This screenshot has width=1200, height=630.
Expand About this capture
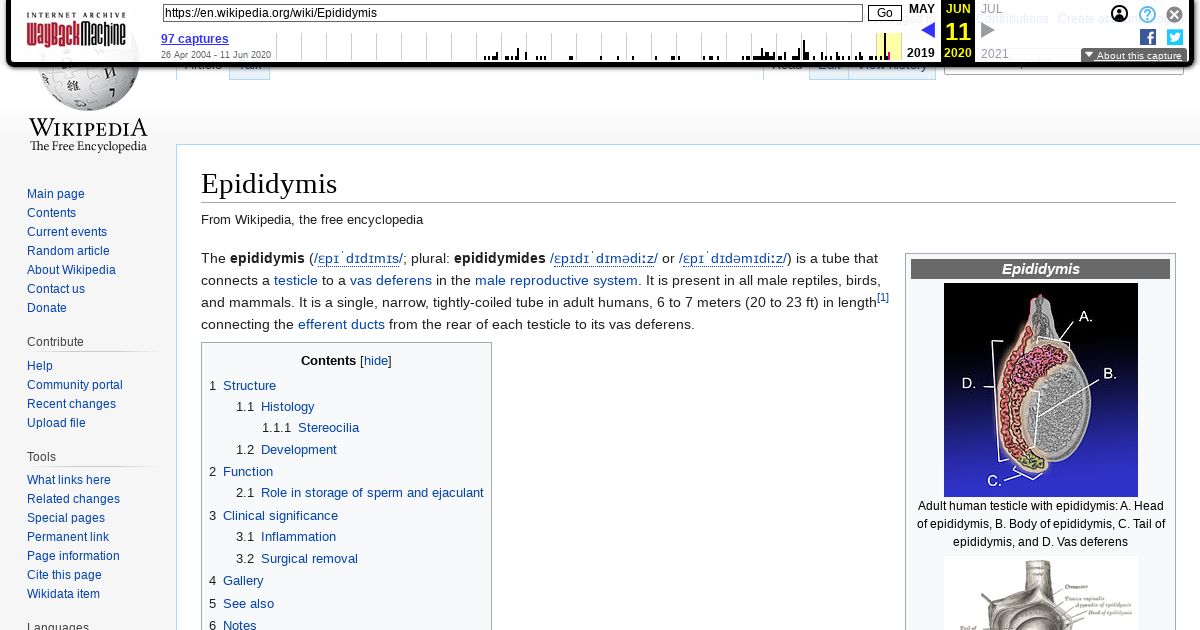[x=1133, y=56]
